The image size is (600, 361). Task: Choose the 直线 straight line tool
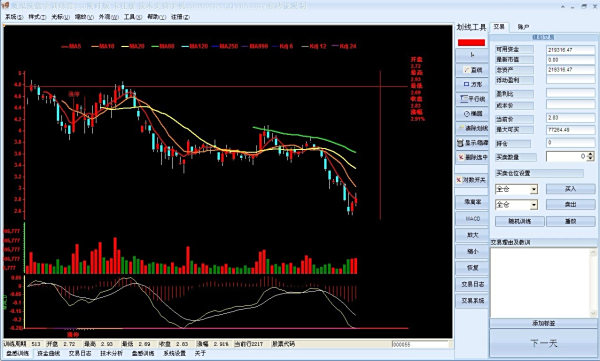(472, 70)
